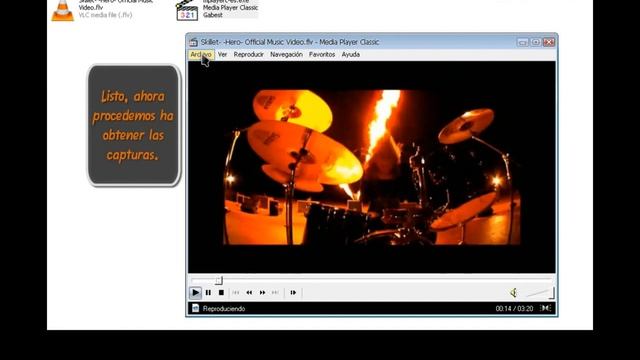
Task: Click the fast forward (increase speed) button
Action: (x=262, y=293)
